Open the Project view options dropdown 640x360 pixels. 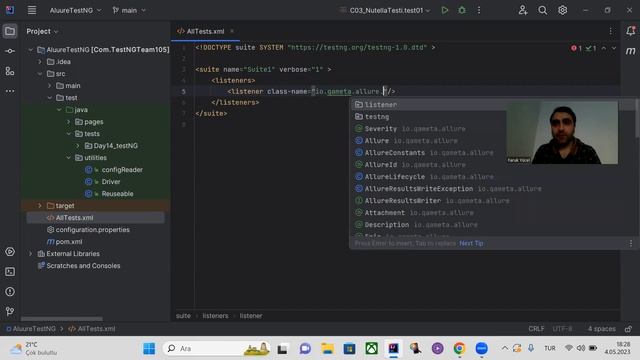coord(42,31)
